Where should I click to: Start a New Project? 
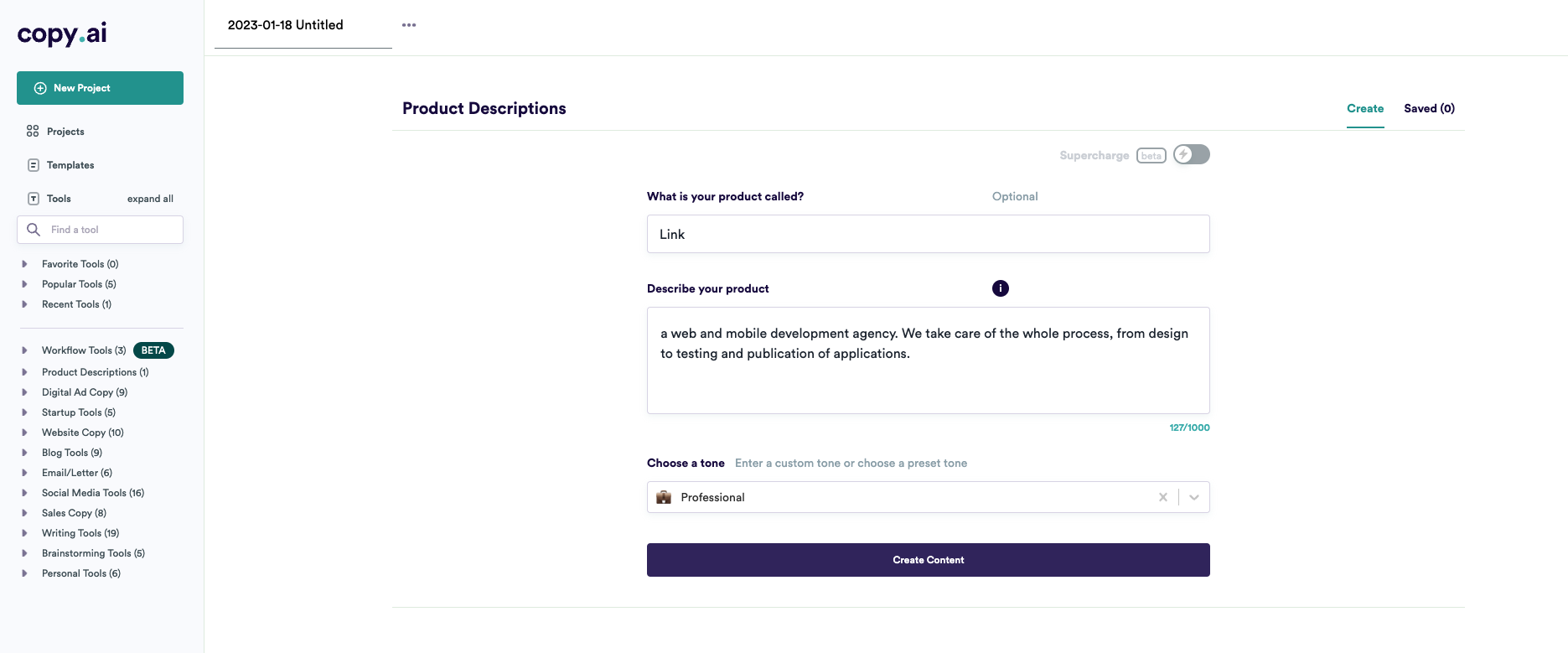click(x=100, y=88)
